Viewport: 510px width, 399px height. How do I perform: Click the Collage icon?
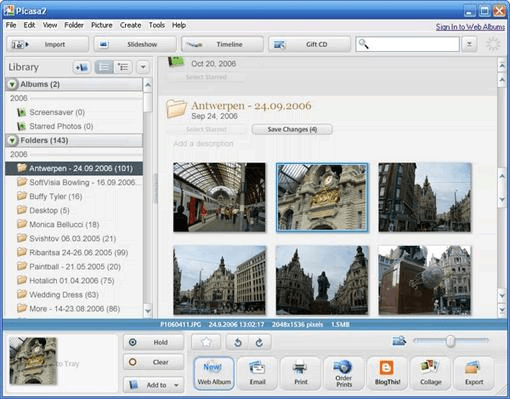[431, 373]
